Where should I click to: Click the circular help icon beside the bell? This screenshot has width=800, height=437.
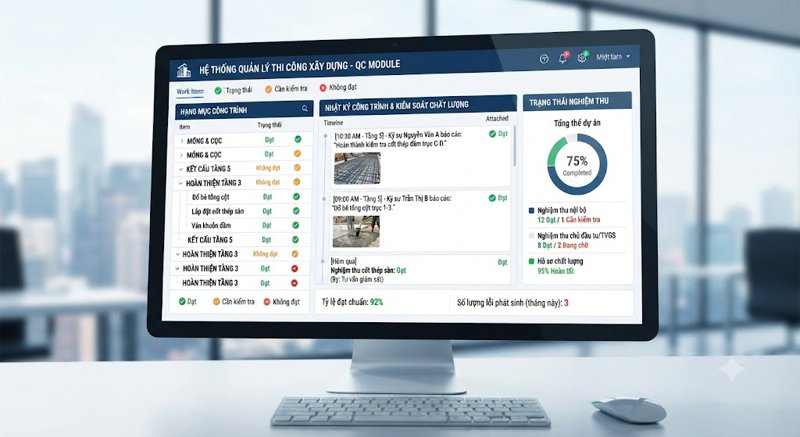click(544, 59)
